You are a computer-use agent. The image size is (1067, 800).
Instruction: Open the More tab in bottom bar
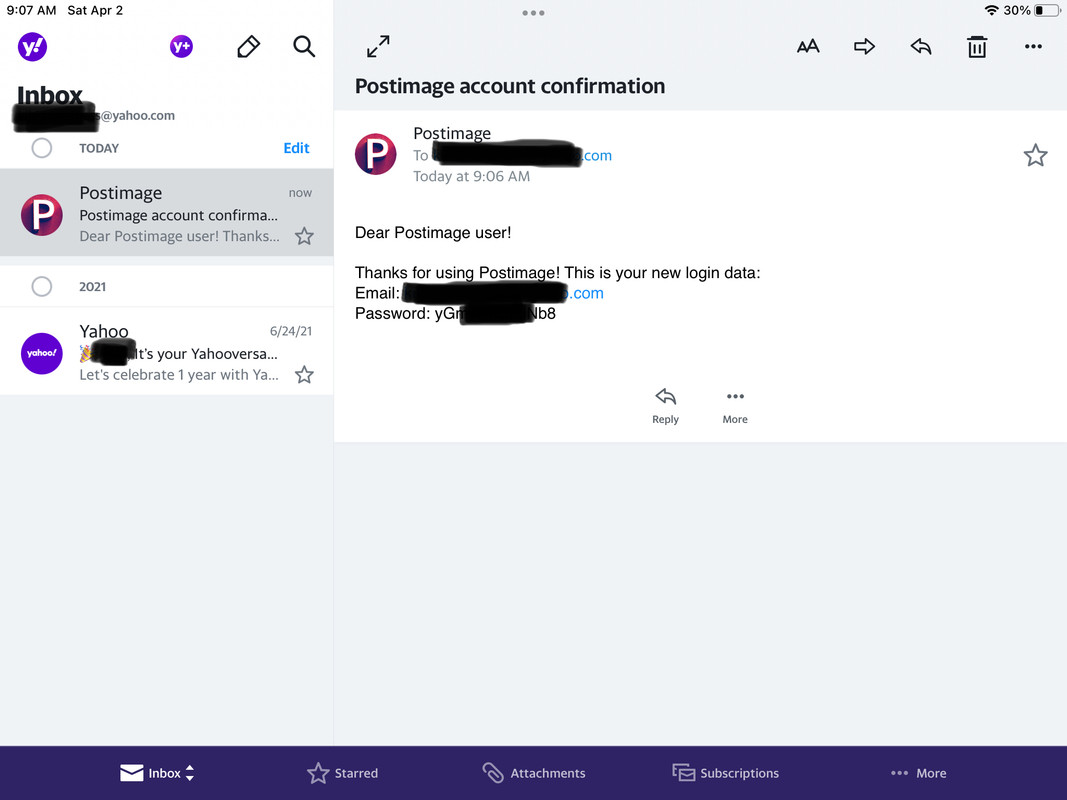(919, 773)
